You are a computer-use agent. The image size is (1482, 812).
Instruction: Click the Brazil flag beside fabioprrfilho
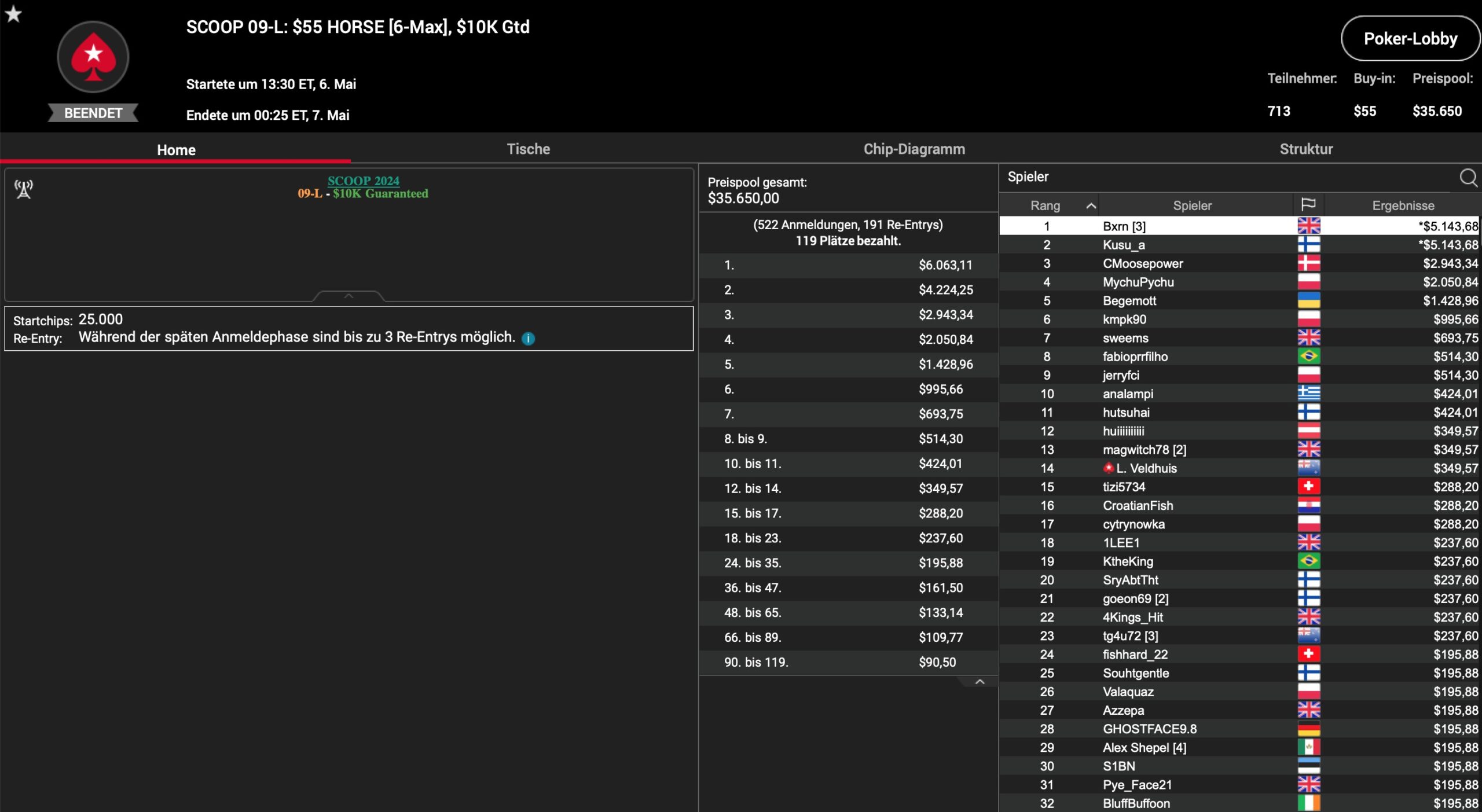[1308, 356]
